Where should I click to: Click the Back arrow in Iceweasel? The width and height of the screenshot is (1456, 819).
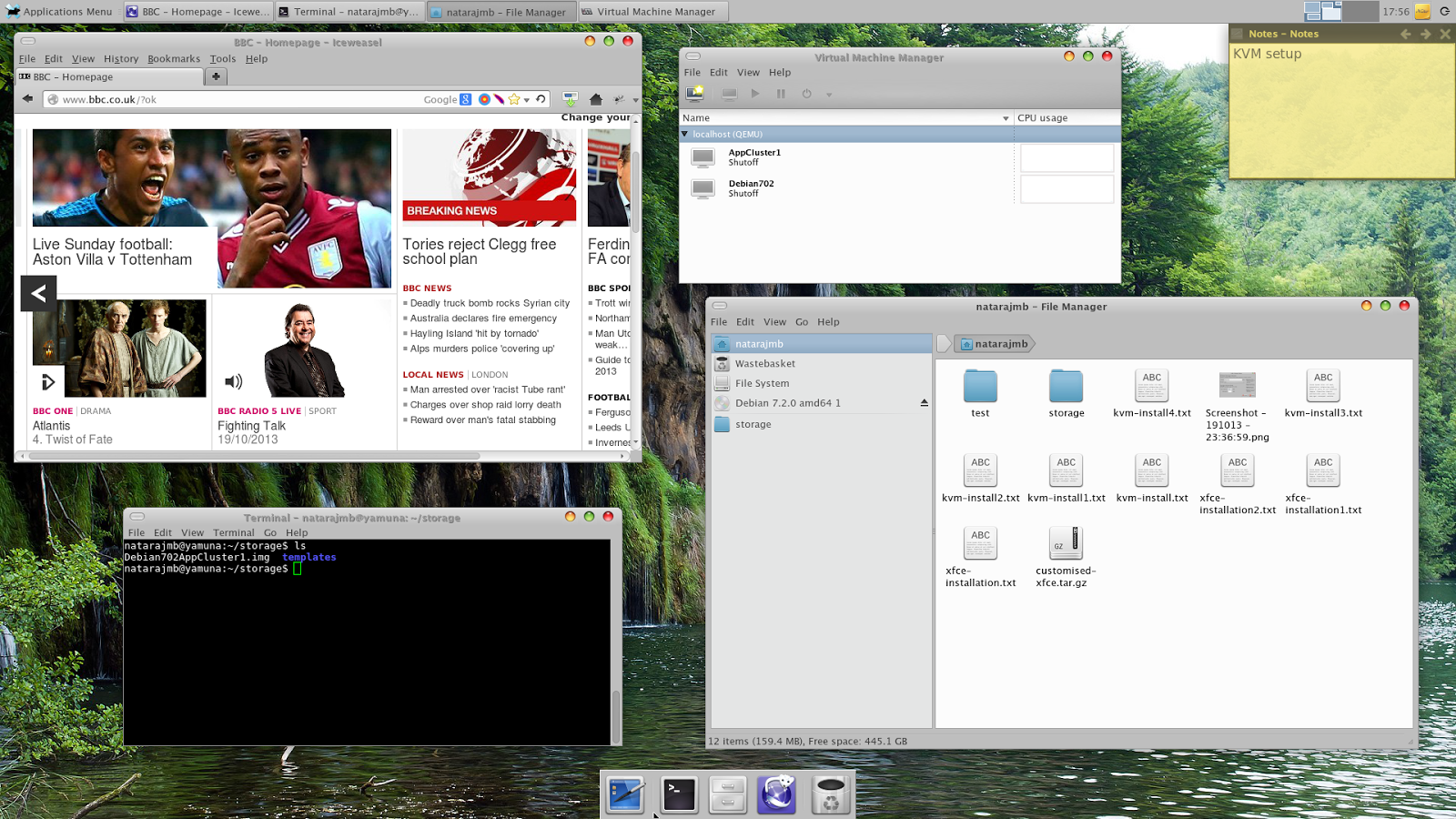click(27, 99)
